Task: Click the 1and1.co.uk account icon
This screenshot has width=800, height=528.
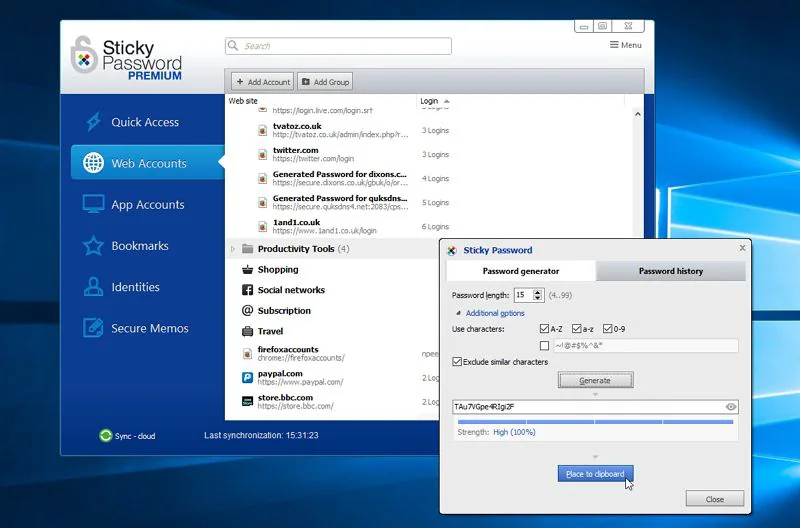Action: [262, 227]
